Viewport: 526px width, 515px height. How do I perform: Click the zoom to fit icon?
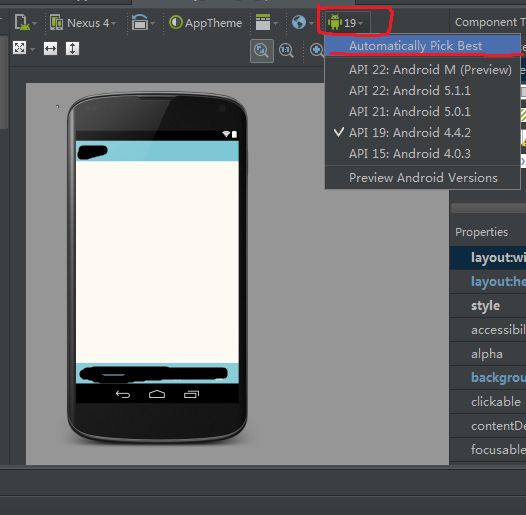262,51
